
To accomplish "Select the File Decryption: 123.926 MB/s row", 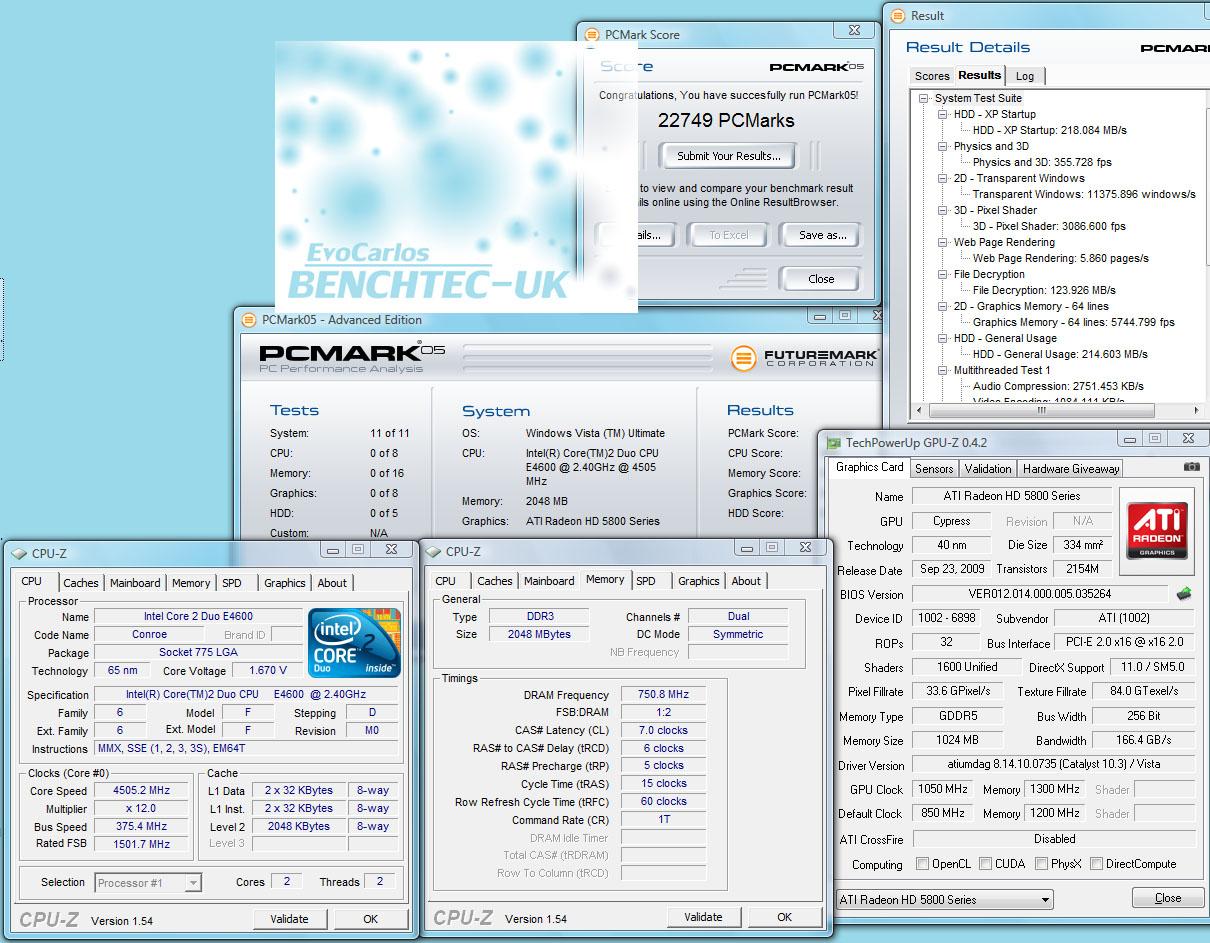I will (x=1044, y=290).
